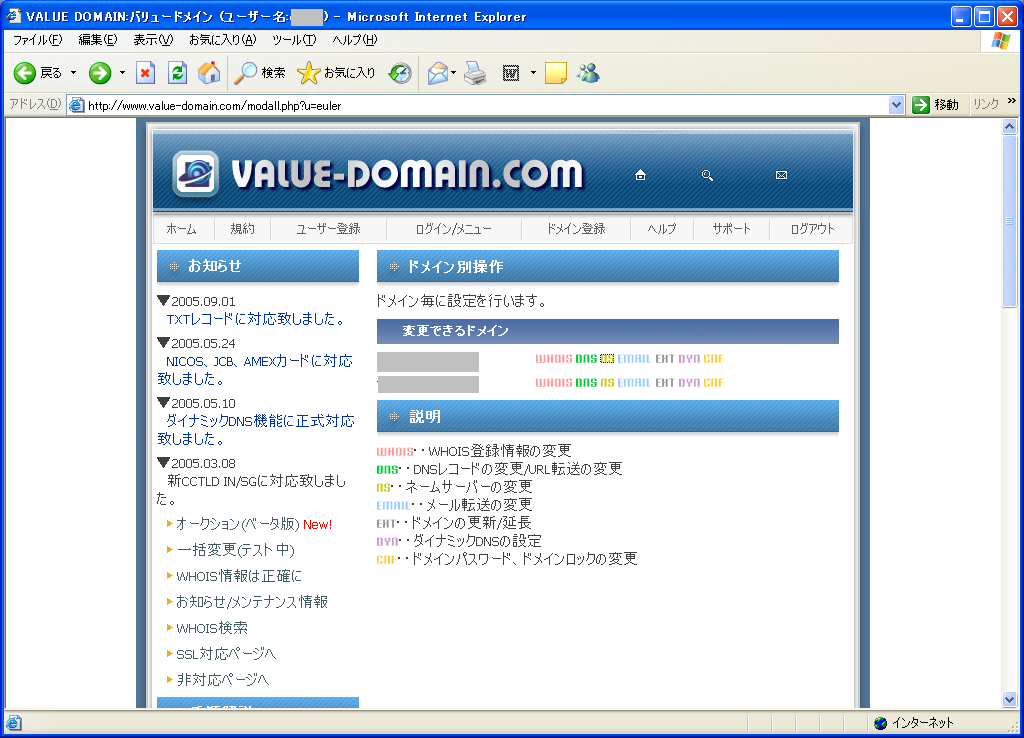Log out via the ログアウト nav tab
The height and width of the screenshot is (738, 1024).
pyautogui.click(x=812, y=229)
